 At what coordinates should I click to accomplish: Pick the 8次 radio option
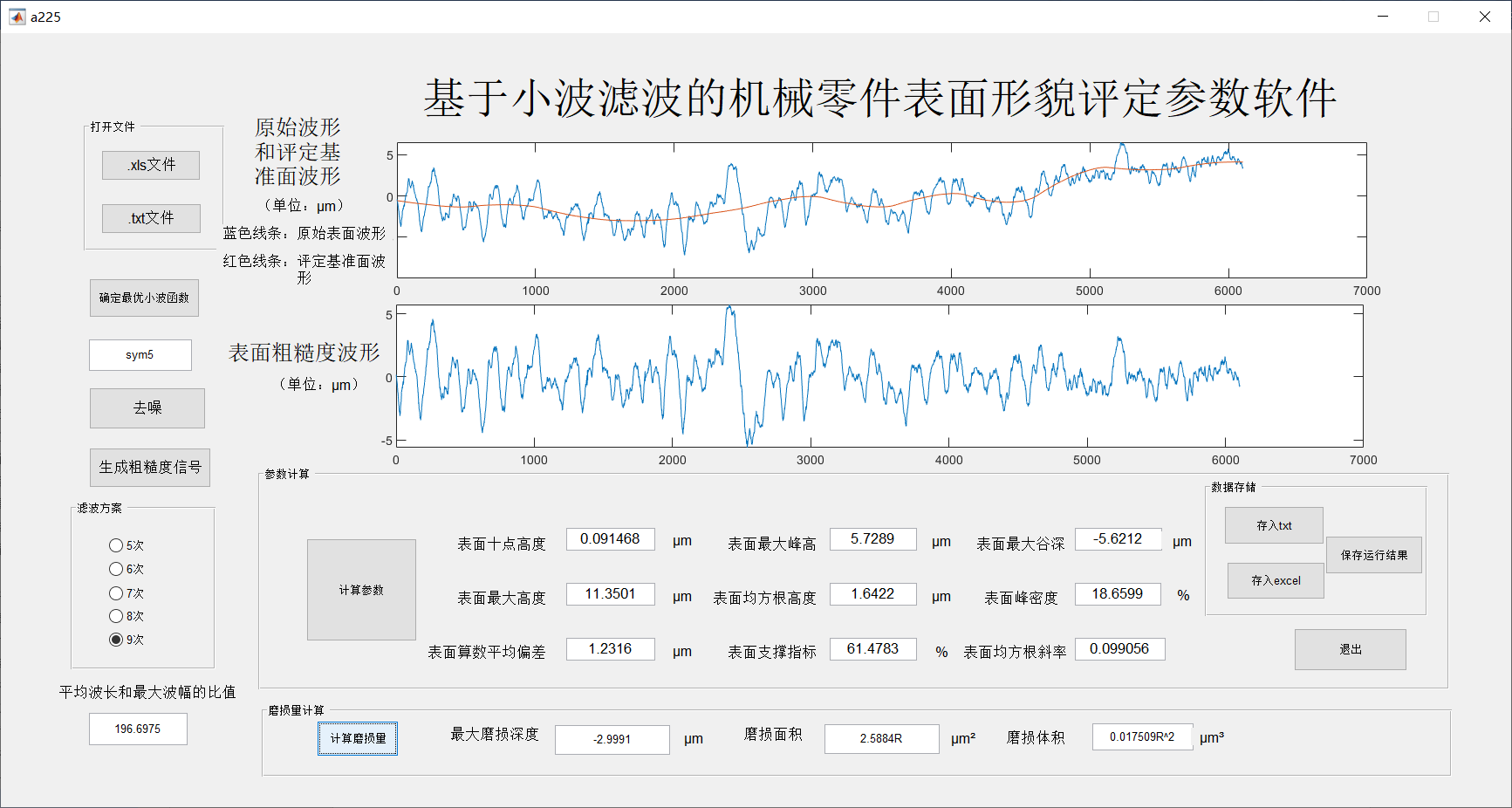click(116, 616)
